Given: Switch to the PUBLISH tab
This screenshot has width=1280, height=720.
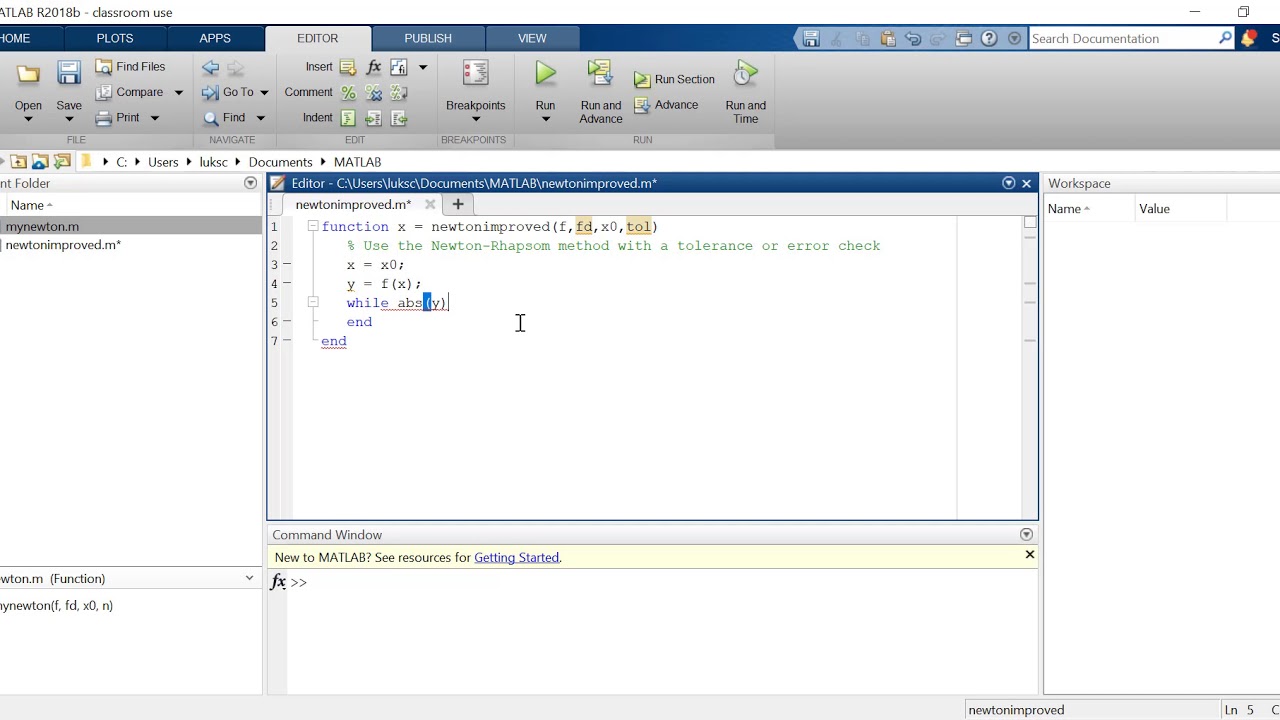Looking at the screenshot, I should coord(428,38).
